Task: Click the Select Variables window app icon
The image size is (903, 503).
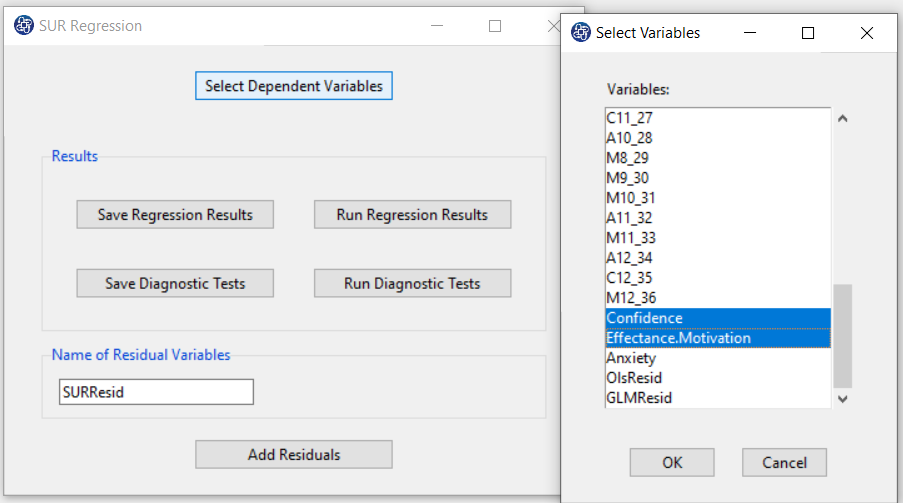Action: tap(580, 32)
